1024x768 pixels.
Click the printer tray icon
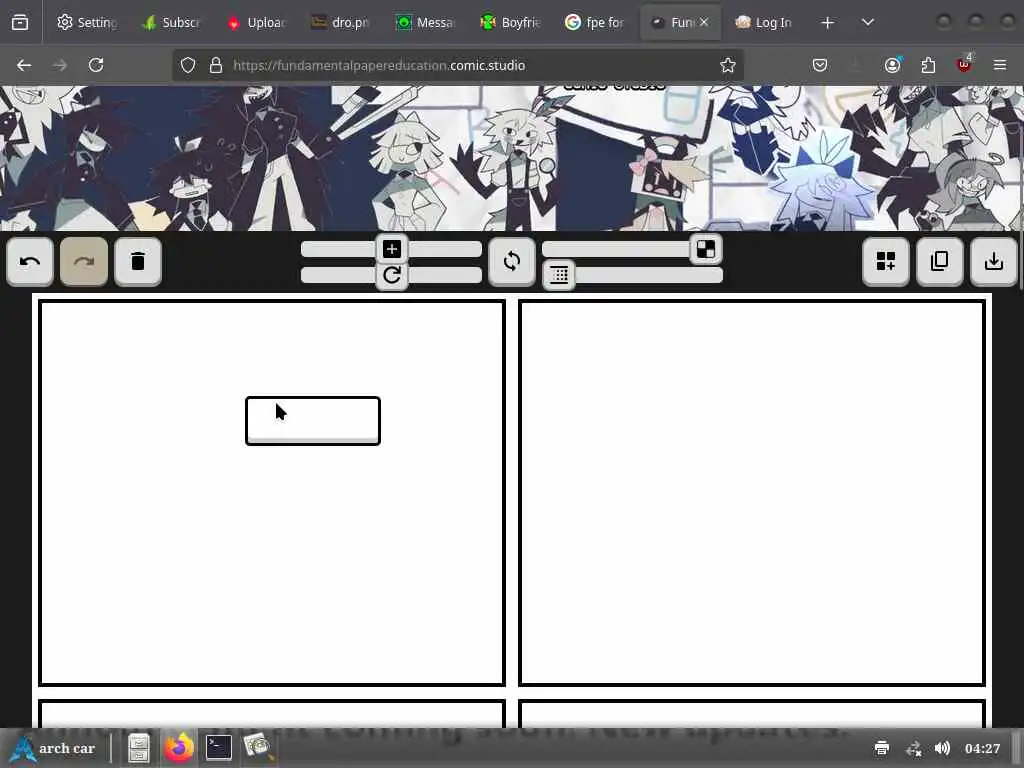(882, 748)
